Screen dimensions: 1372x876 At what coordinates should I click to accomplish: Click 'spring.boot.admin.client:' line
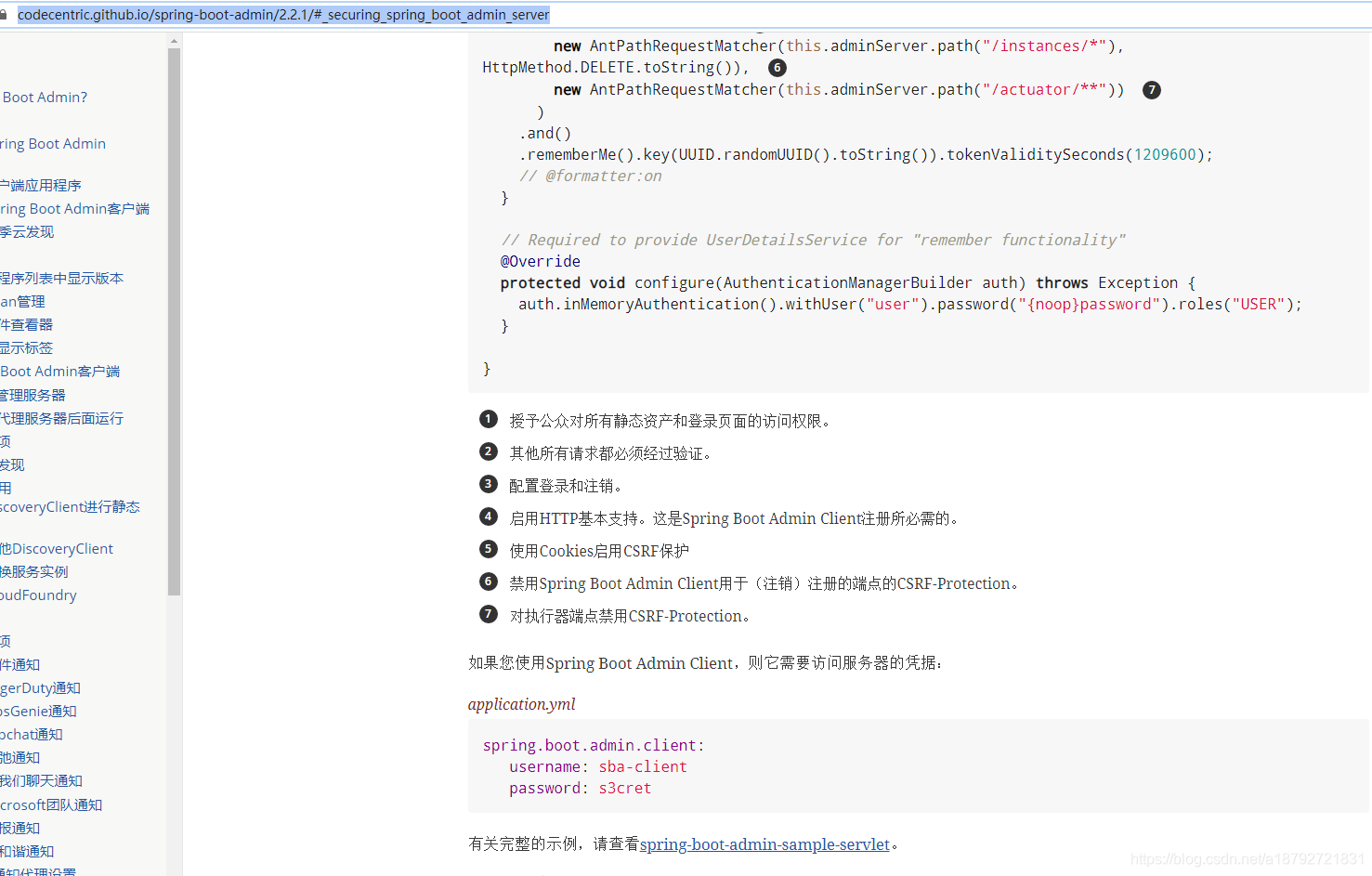tap(594, 746)
